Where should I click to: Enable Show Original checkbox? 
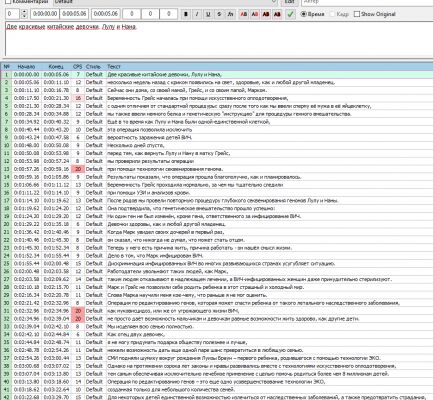click(375, 14)
